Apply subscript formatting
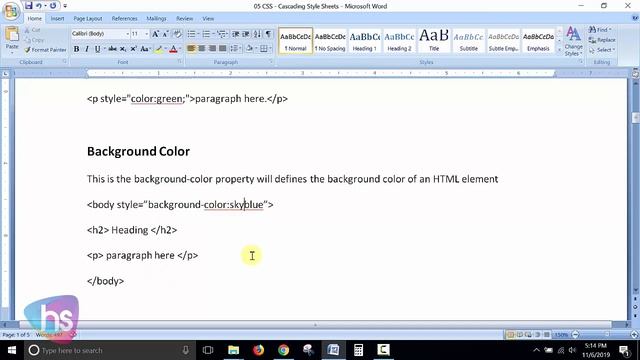Viewport: 640px width, 360px height. point(123,49)
